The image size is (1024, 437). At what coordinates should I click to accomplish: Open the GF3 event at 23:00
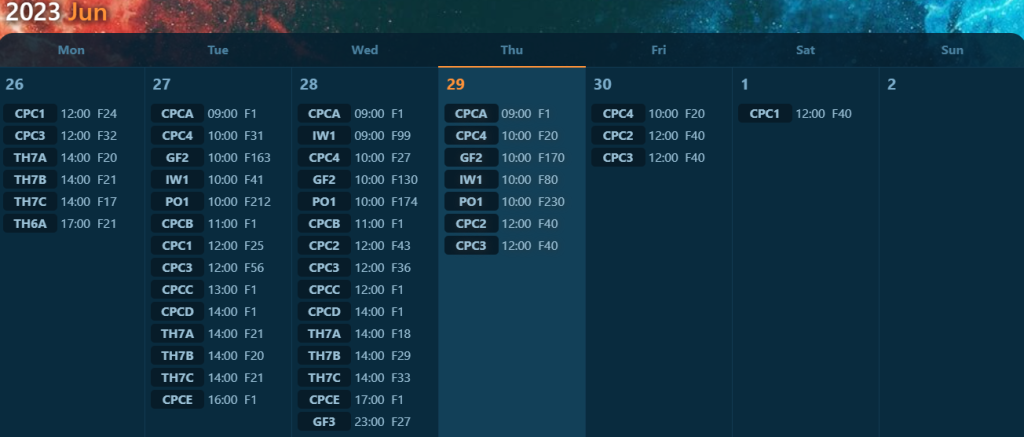click(x=324, y=422)
